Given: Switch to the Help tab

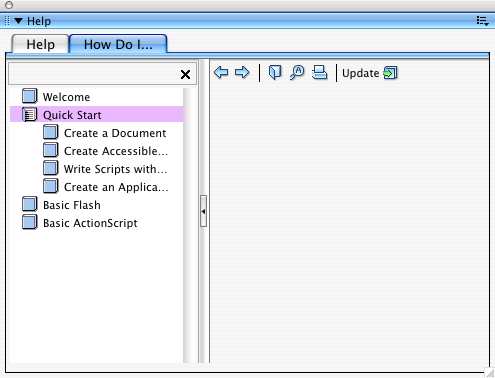Looking at the screenshot, I should pyautogui.click(x=40, y=44).
